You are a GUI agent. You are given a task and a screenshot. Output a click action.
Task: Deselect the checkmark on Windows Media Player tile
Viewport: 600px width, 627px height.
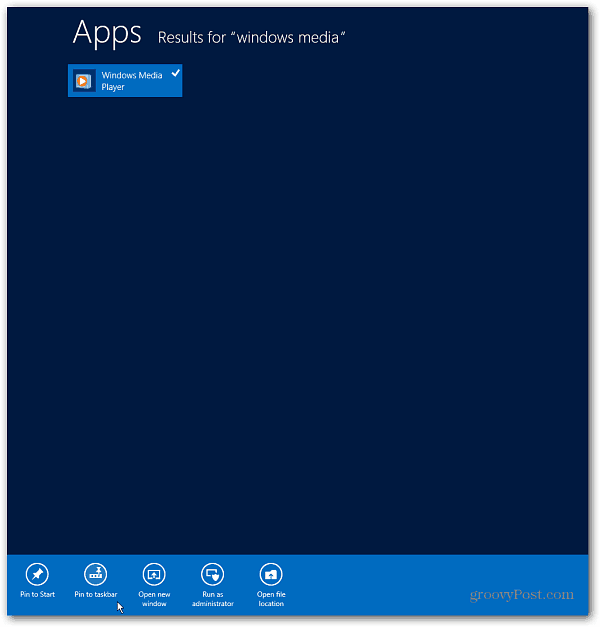176,73
